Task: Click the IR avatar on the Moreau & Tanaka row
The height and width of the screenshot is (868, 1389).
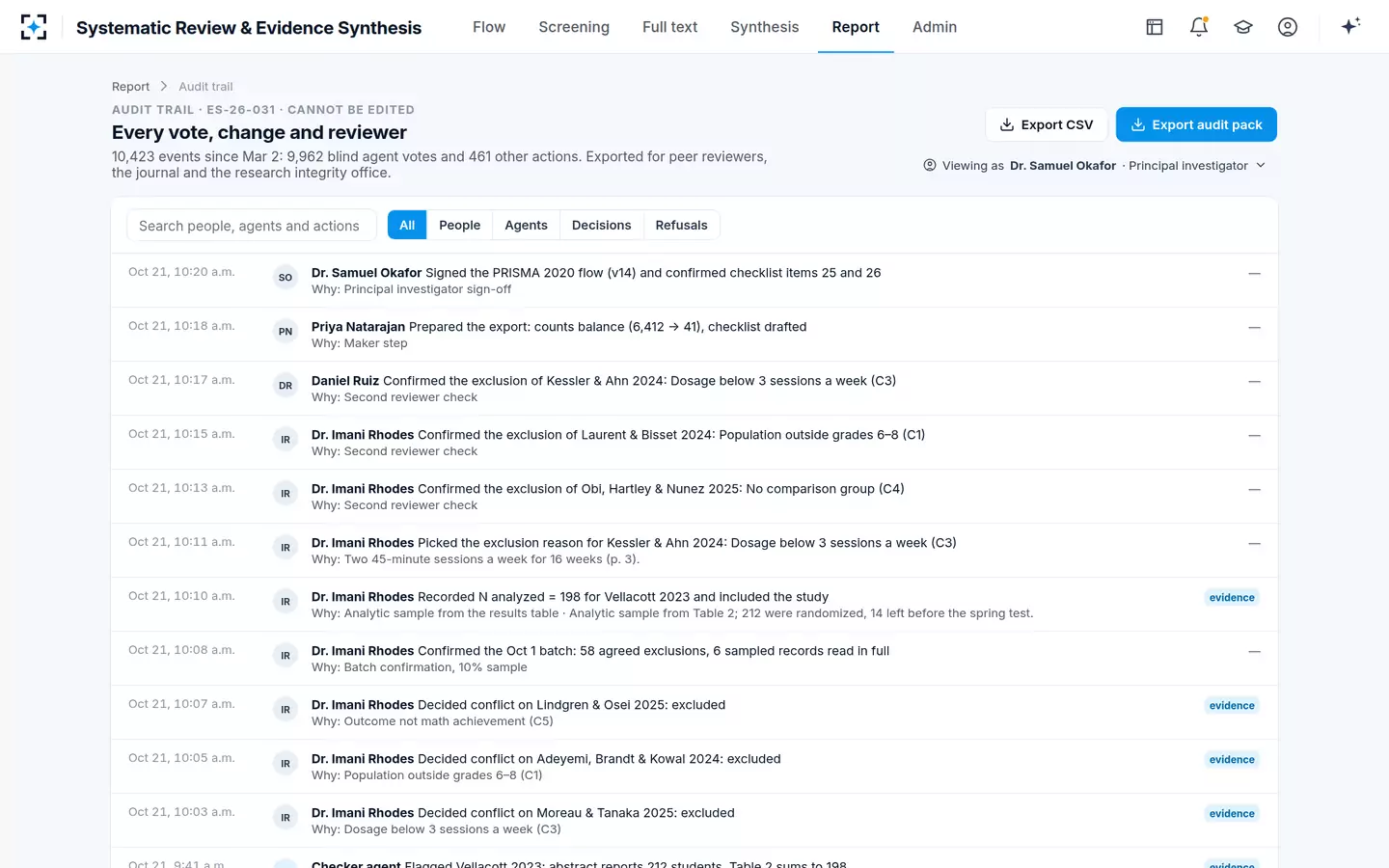Action: tap(286, 818)
